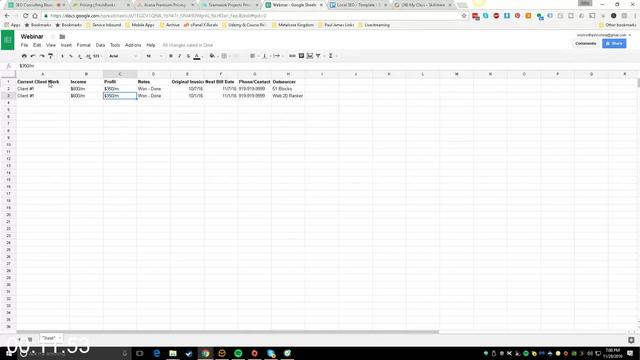The image size is (640, 360).
Task: Click the move-to-folder icon beside title
Action: click(62, 37)
